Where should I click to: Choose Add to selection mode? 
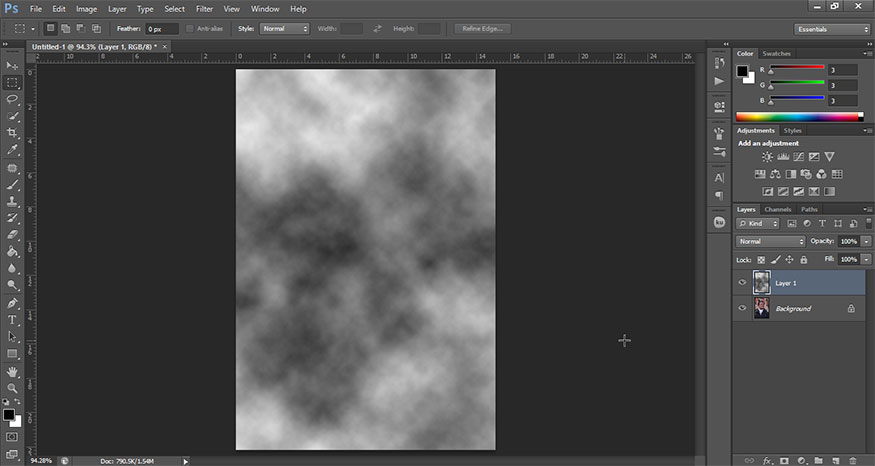[65, 28]
